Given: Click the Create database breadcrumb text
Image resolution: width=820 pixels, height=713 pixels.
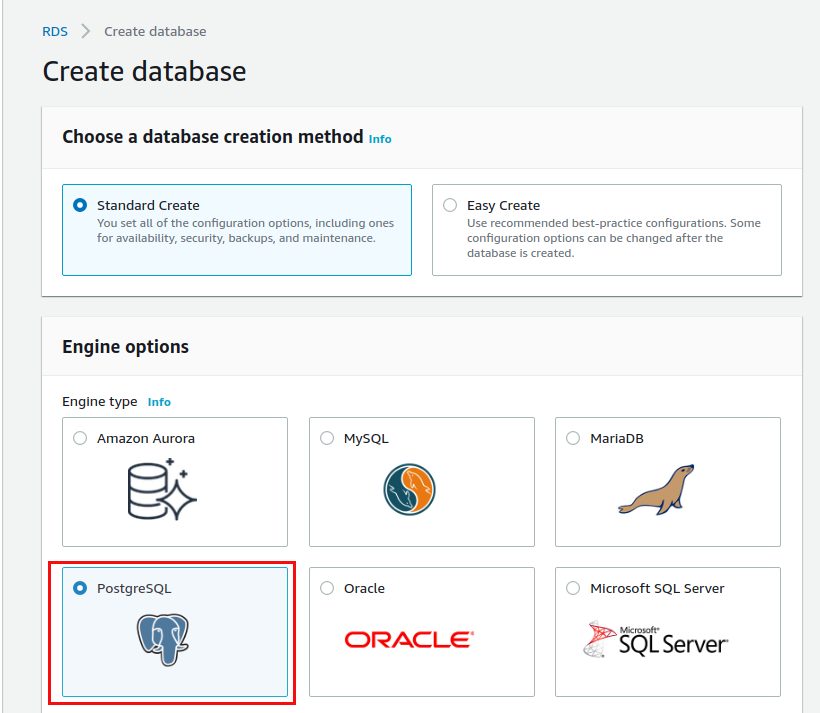Looking at the screenshot, I should coord(155,31).
